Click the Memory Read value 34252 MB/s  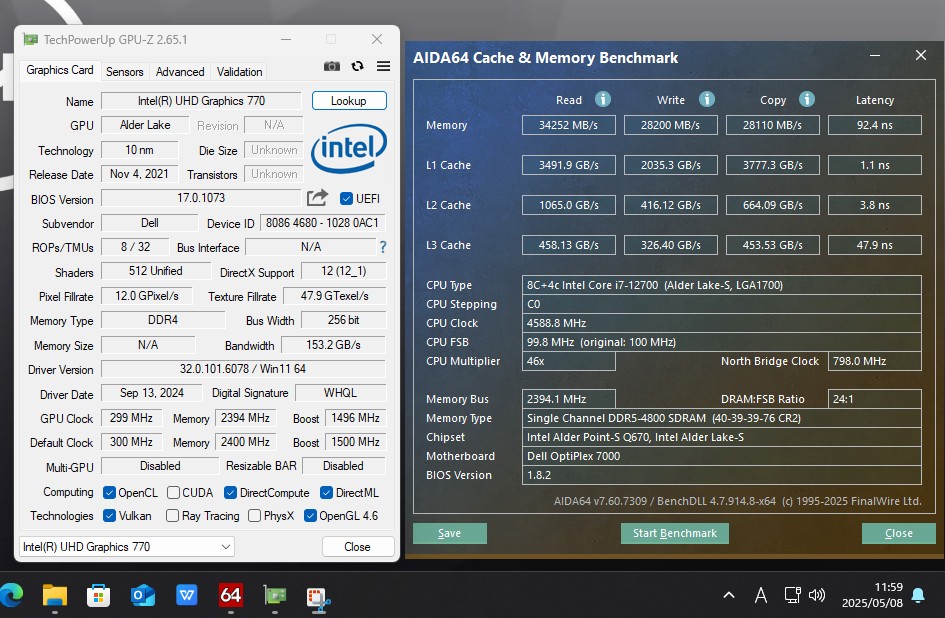(x=568, y=125)
